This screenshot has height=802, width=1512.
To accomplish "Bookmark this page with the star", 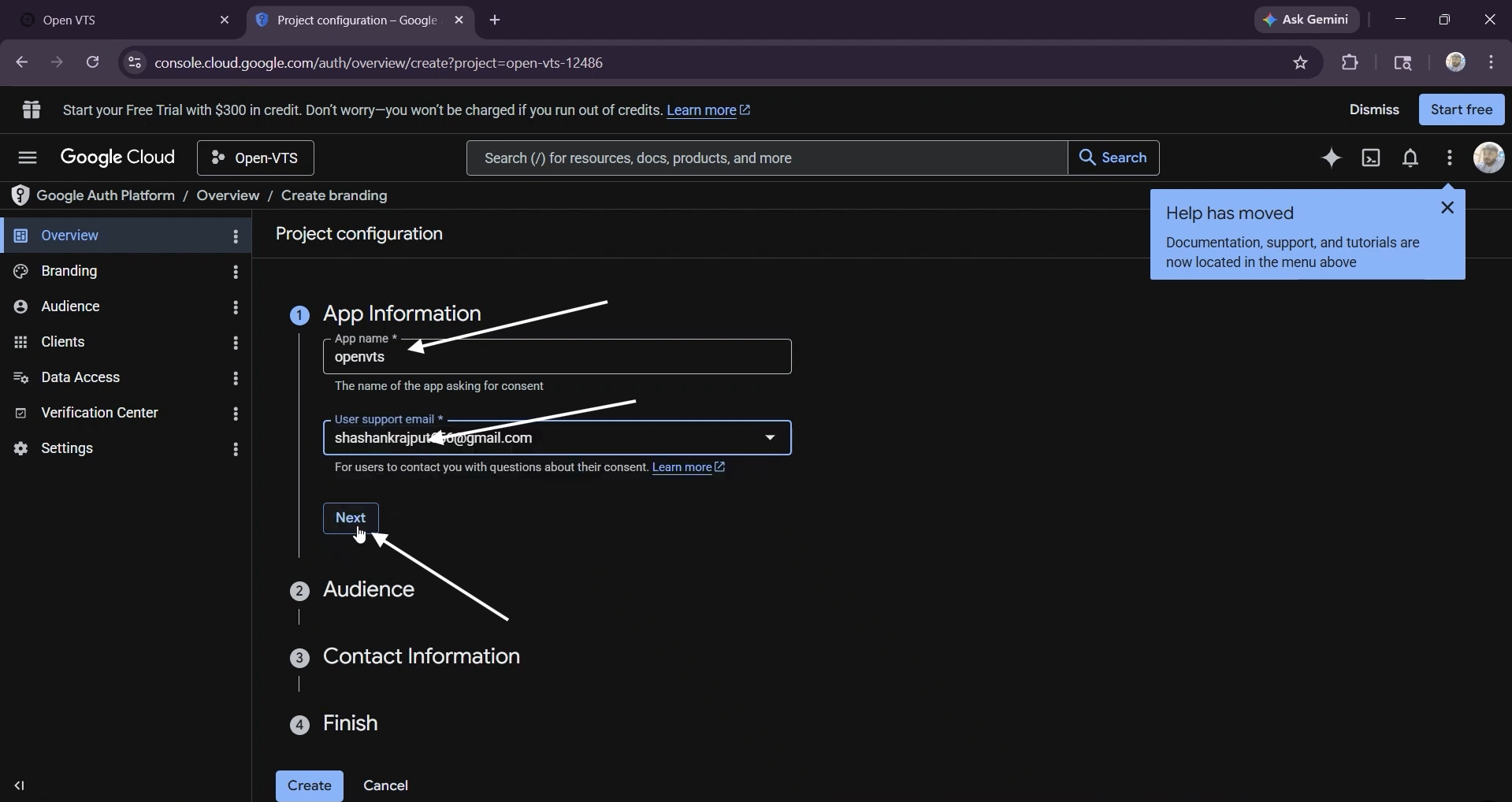I will [1301, 63].
